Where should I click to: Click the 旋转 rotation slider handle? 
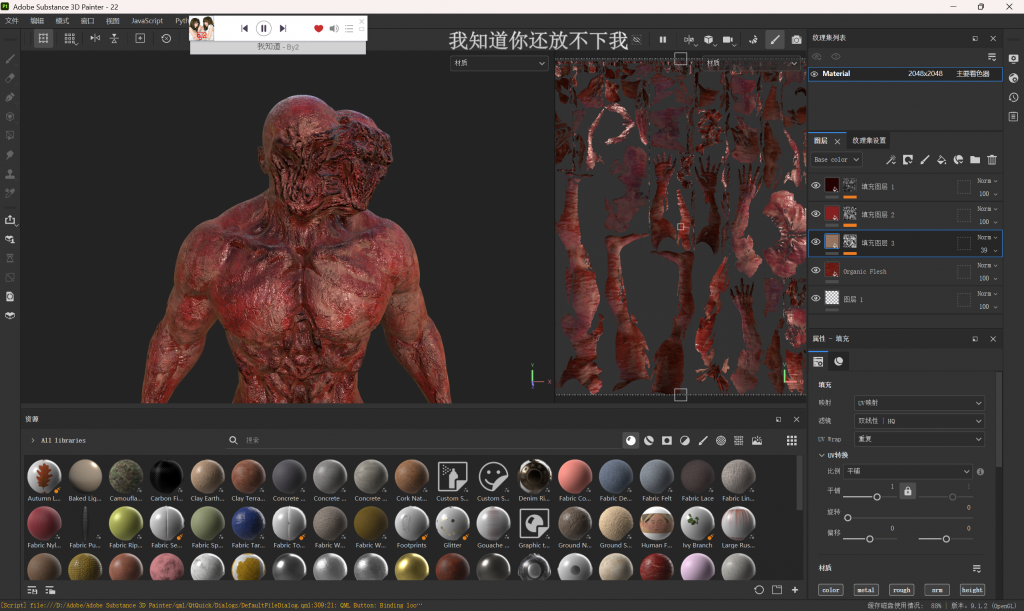848,518
